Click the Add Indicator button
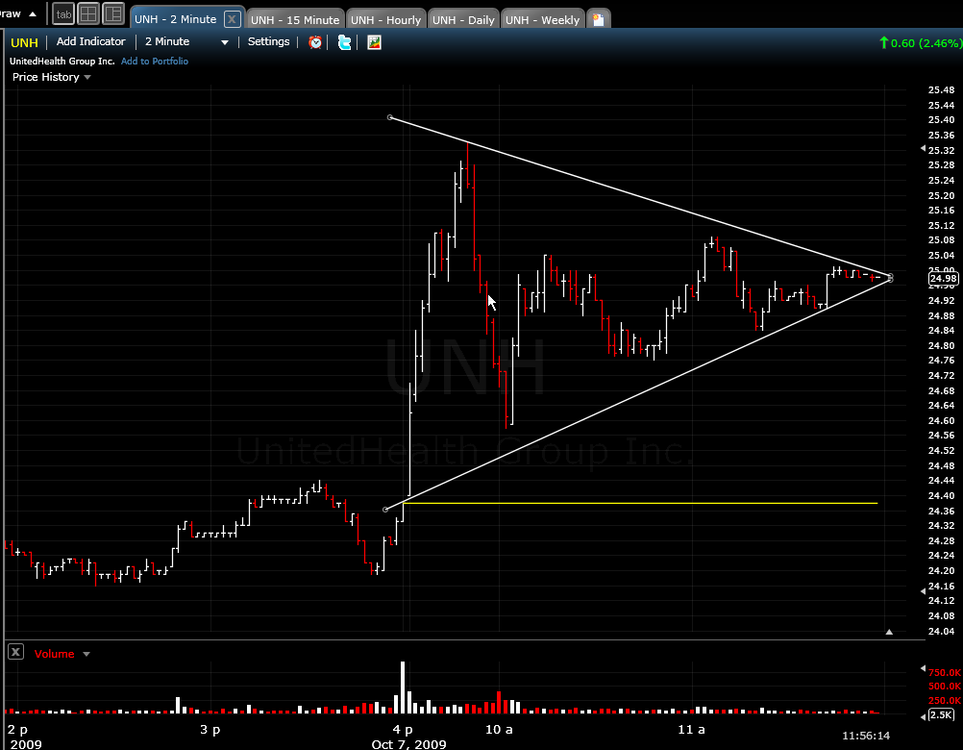This screenshot has width=963, height=750. coord(91,42)
